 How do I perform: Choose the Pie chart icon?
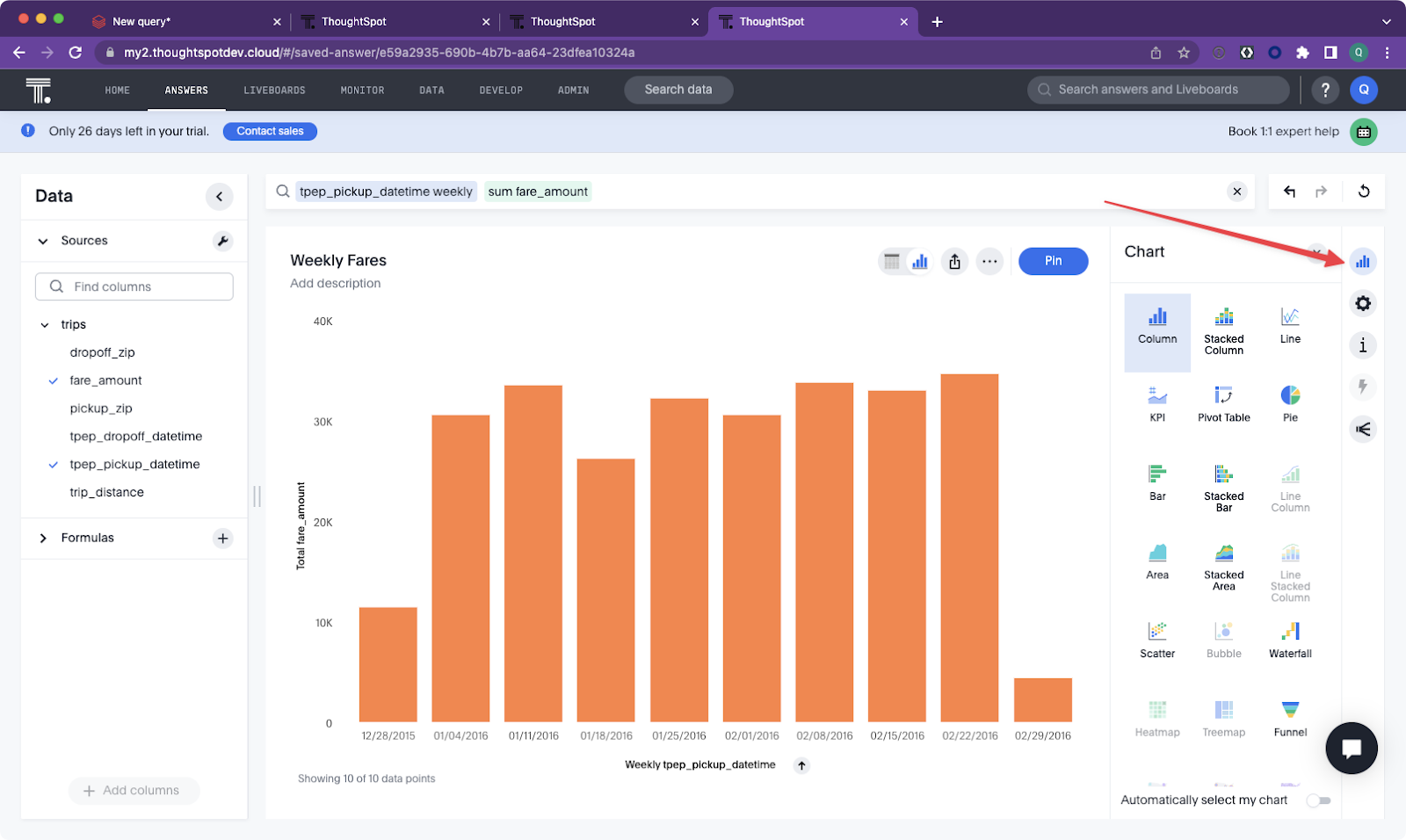point(1289,402)
